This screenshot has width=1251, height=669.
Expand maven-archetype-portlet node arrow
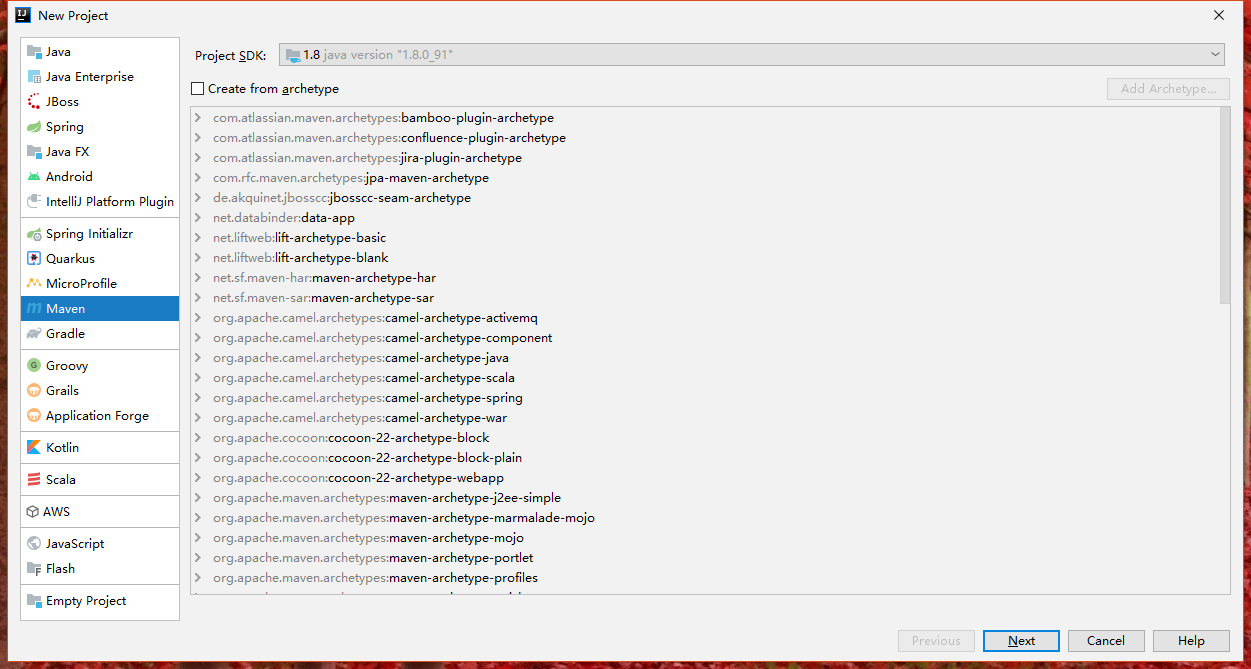pyautogui.click(x=199, y=558)
